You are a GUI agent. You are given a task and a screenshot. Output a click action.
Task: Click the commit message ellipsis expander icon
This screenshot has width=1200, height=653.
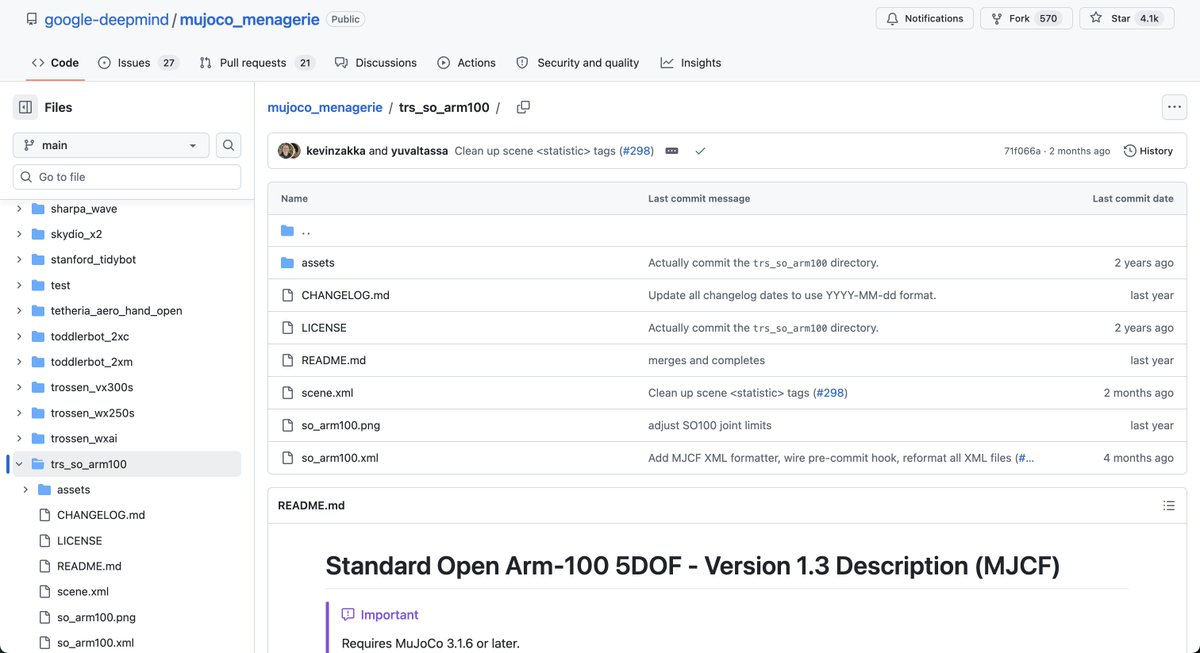[672, 151]
